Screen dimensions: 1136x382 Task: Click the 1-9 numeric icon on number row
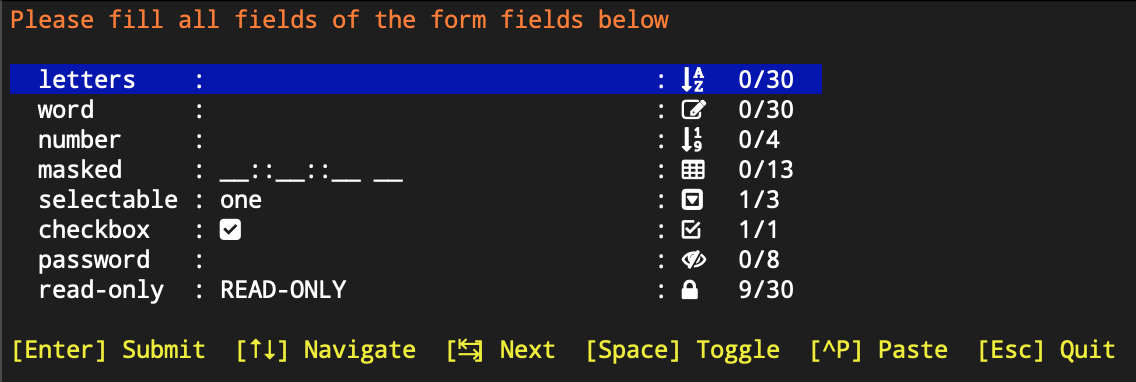click(693, 140)
